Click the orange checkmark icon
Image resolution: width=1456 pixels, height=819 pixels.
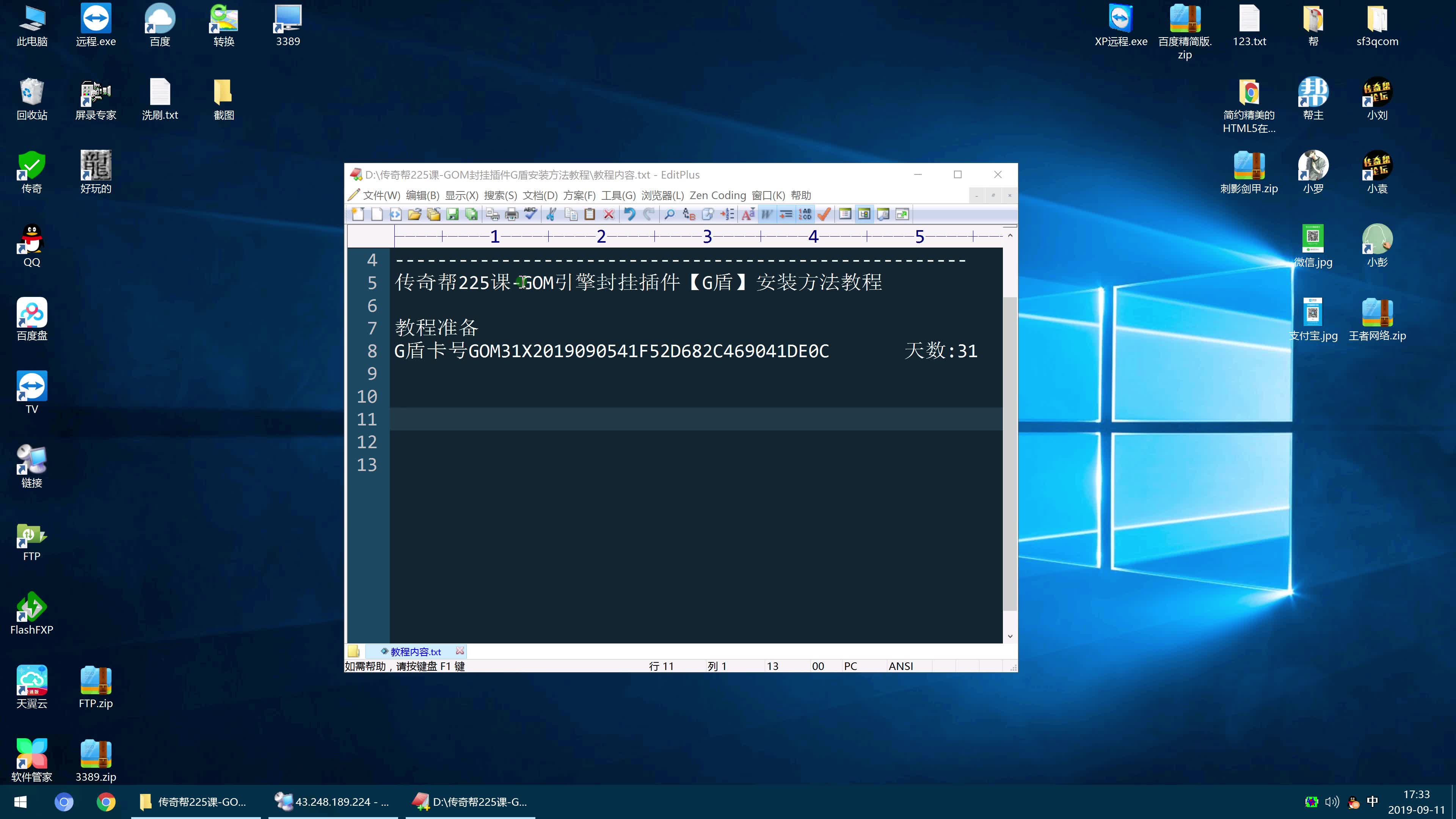[824, 214]
